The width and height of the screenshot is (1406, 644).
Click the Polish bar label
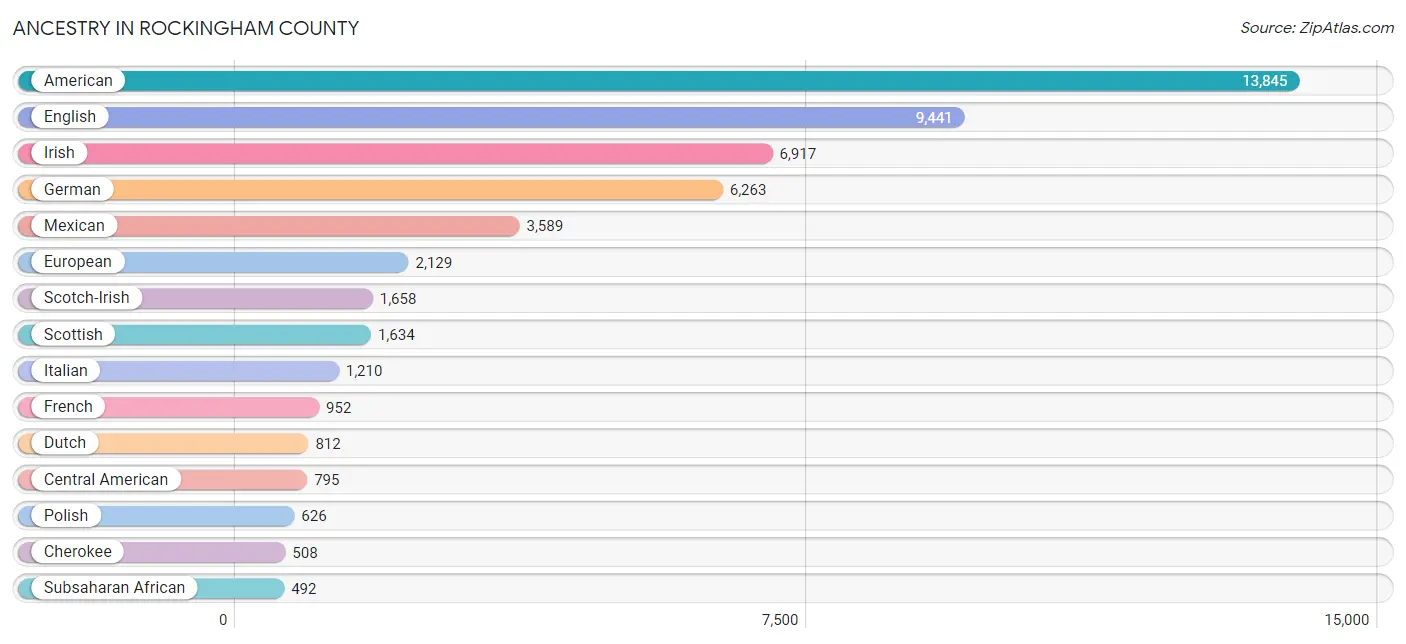[66, 515]
